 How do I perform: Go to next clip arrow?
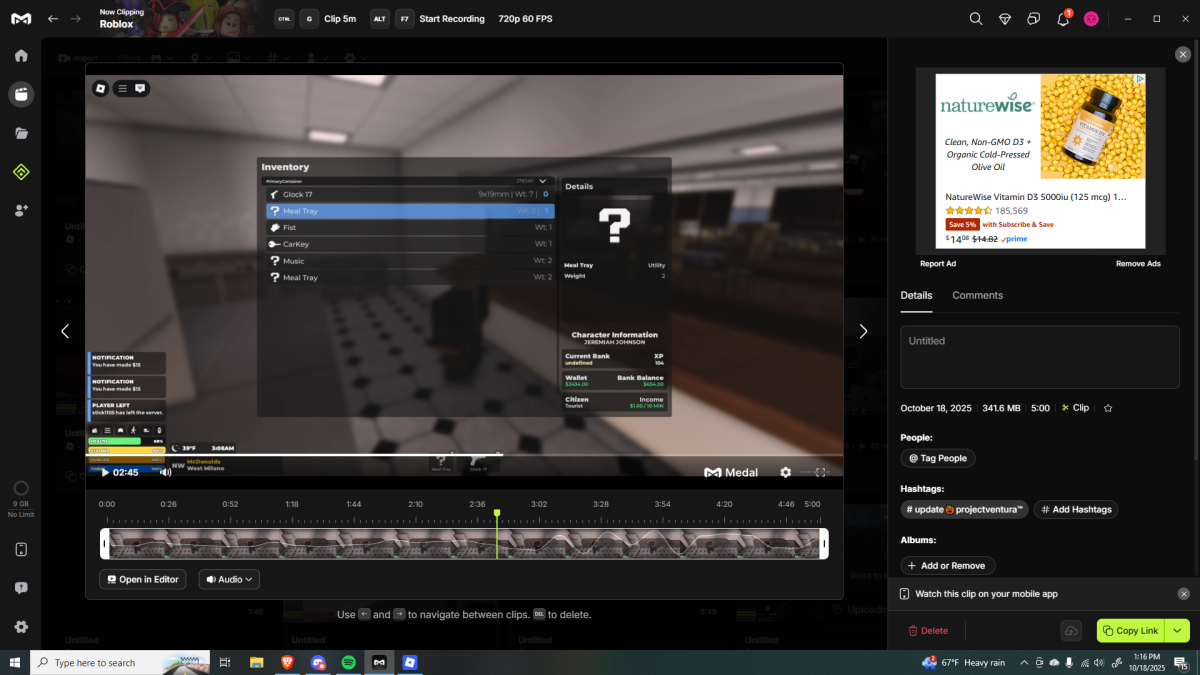click(x=864, y=331)
